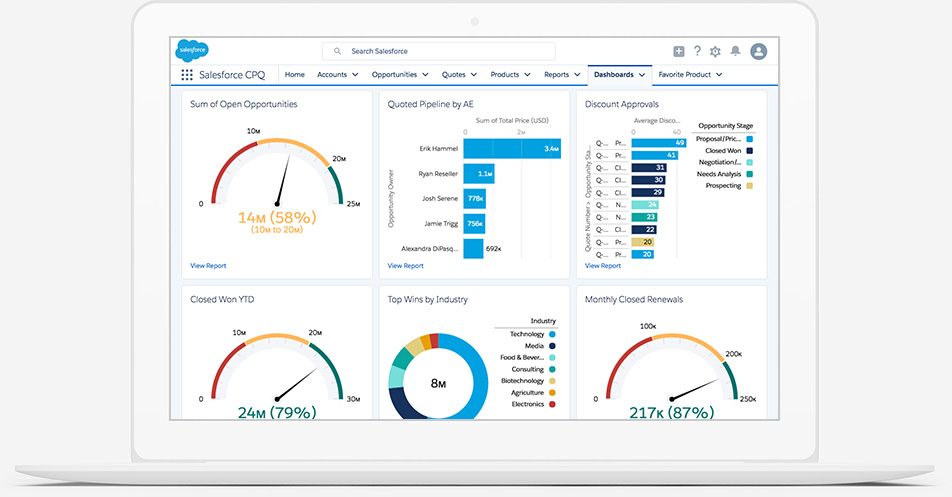
Task: Expand the Favorite Product dropdown chevron
Action: coord(719,75)
